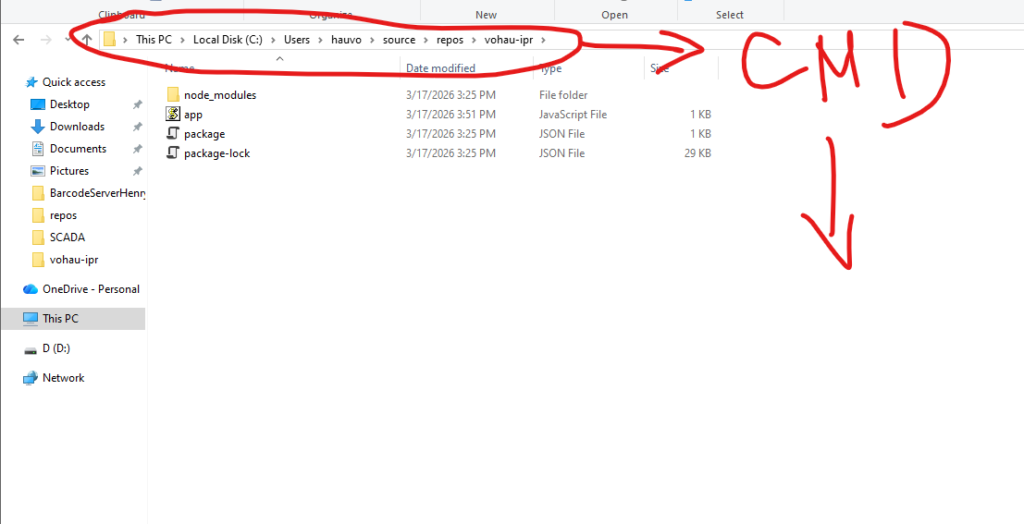
Task: Open the D (D:) drive
Action: click(x=55, y=349)
